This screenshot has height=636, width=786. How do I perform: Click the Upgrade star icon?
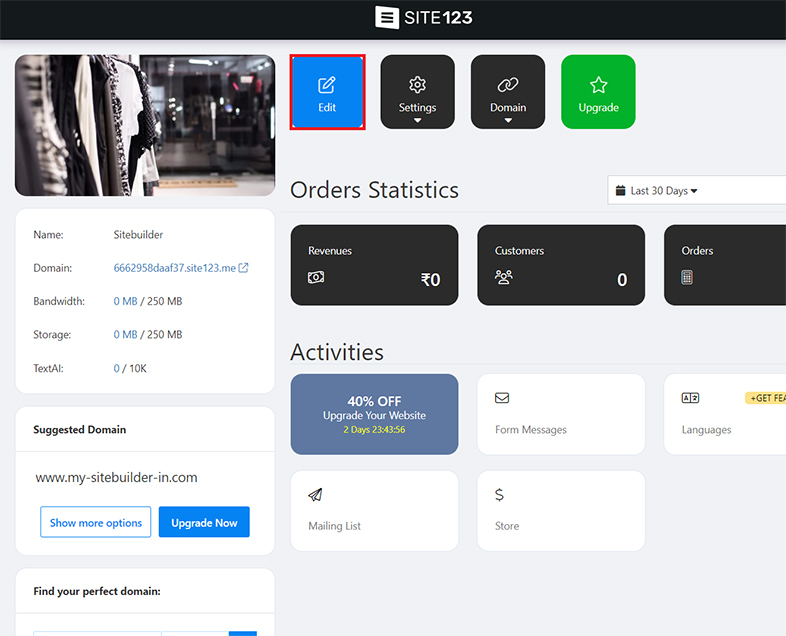[x=599, y=85]
